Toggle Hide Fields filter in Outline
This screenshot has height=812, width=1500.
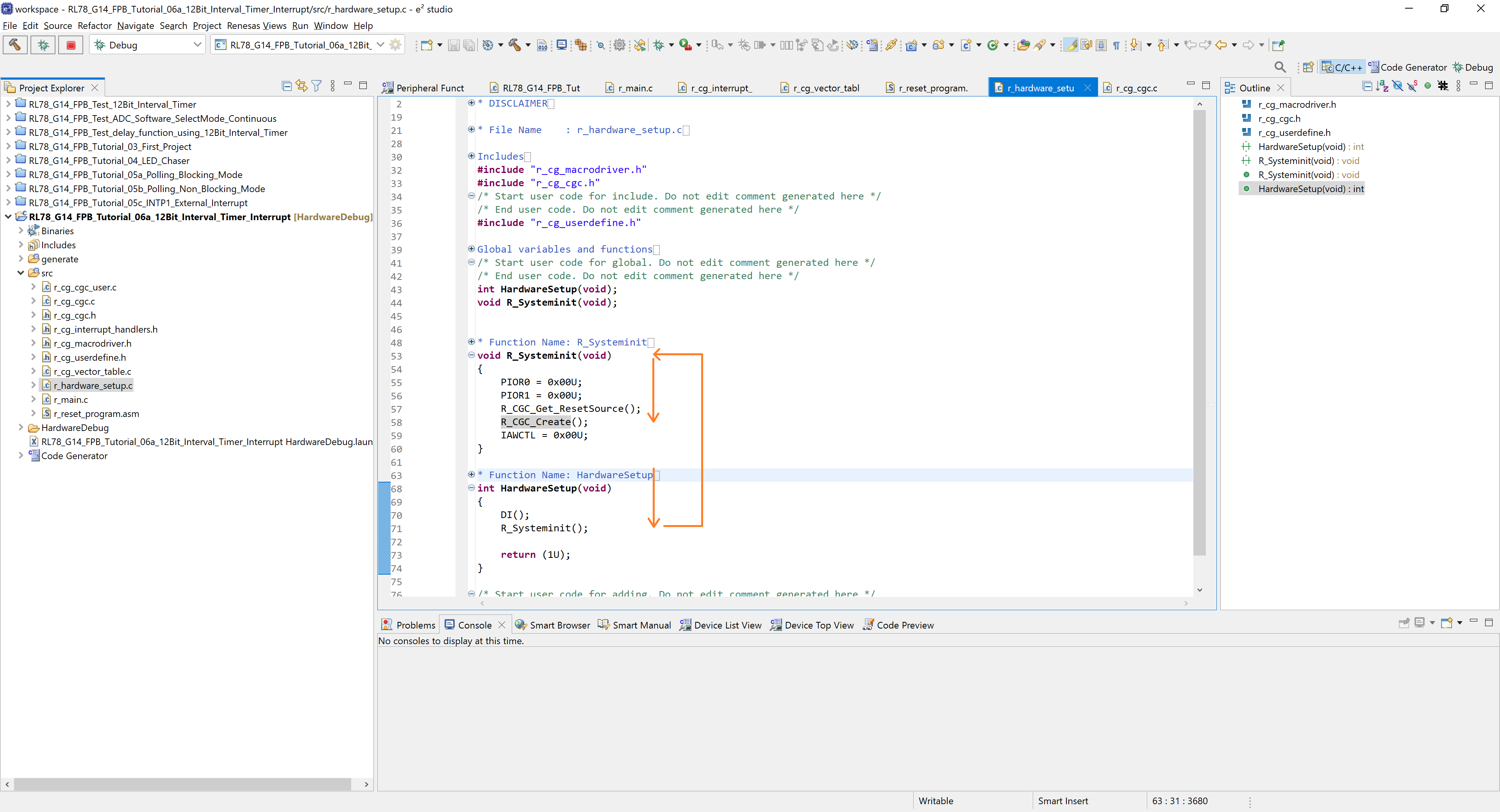[x=1398, y=86]
